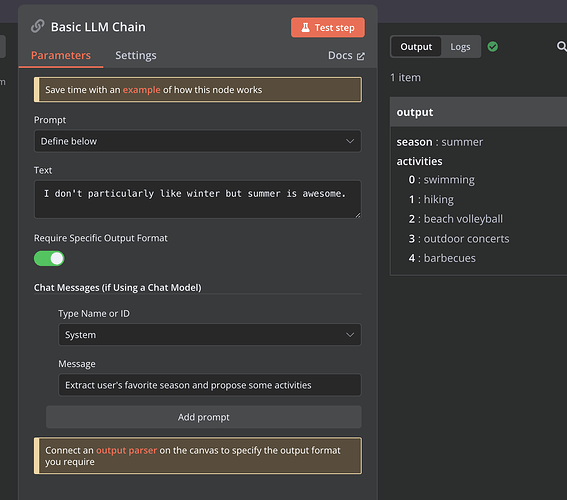Open the Parameters tab
Screen dimensions: 567x500
click(61, 55)
